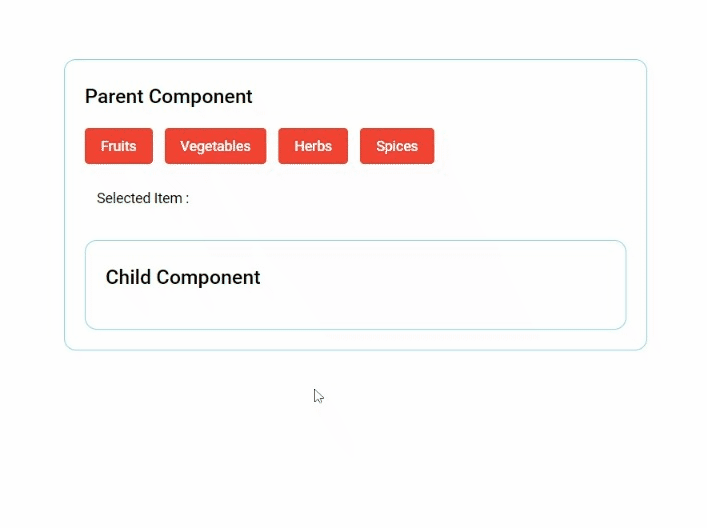Click the "Parent Component" heading
The height and width of the screenshot is (528, 707).
(x=168, y=97)
